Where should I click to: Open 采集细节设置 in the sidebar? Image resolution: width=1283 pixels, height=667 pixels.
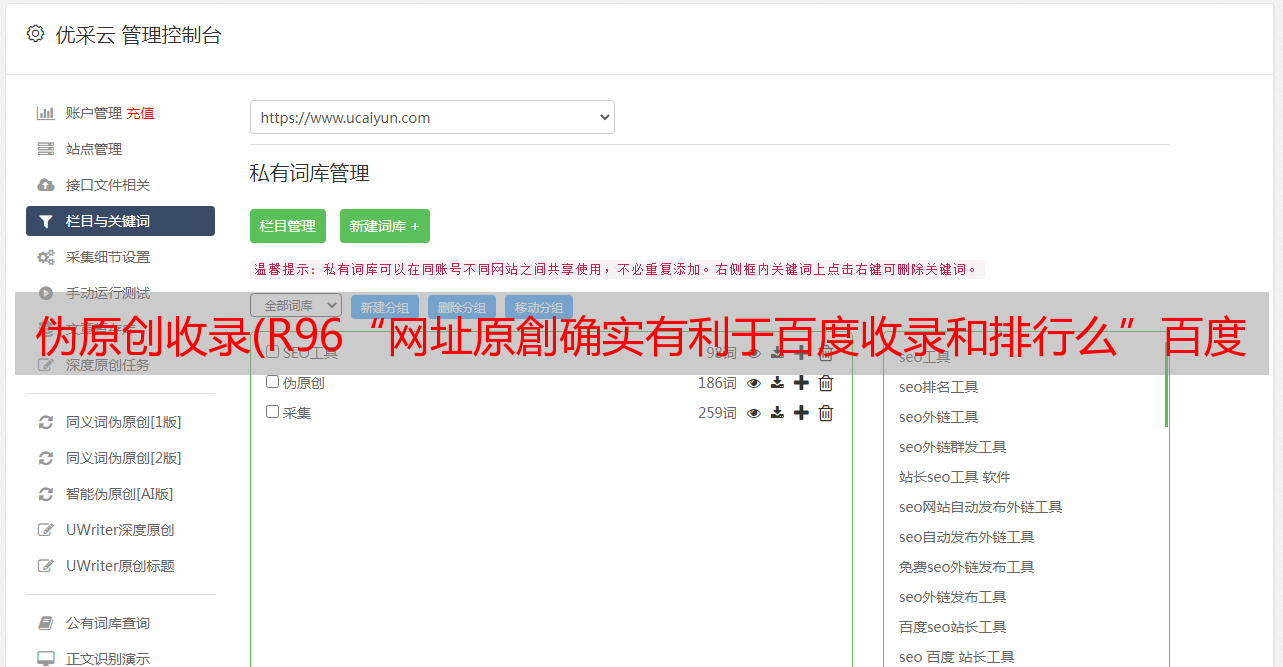(x=108, y=257)
